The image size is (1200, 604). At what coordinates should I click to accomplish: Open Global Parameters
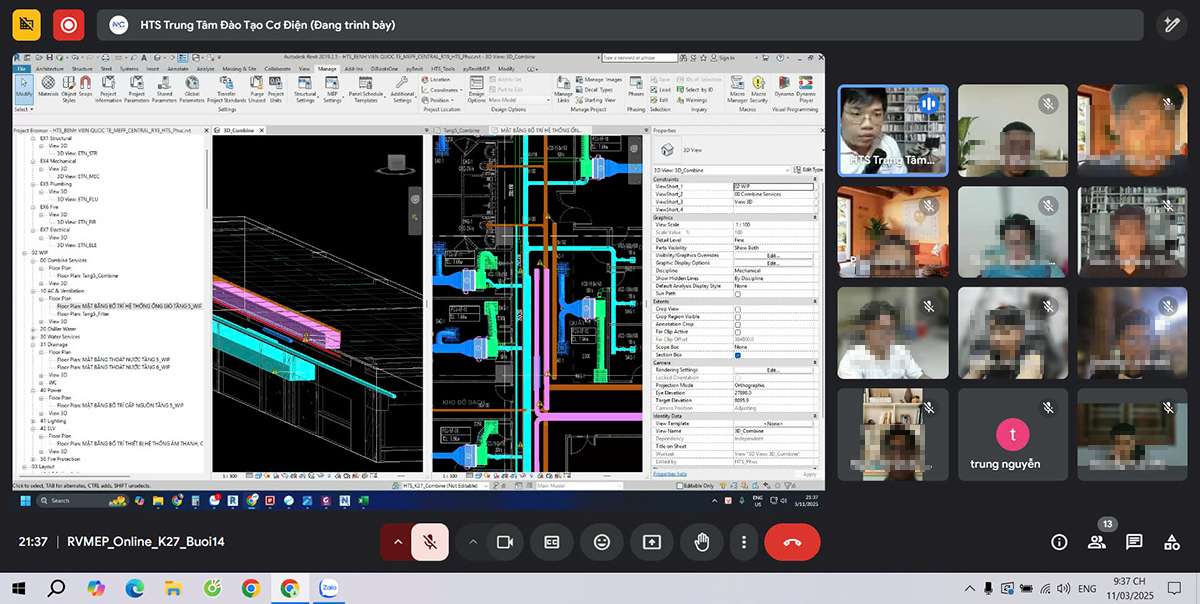192,89
